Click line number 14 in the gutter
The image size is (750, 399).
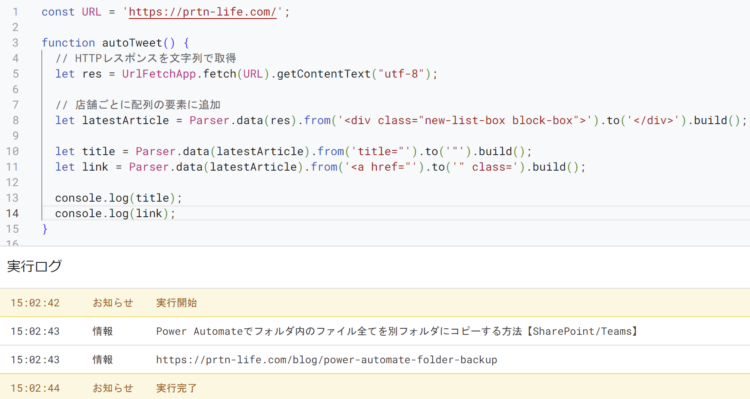point(12,213)
